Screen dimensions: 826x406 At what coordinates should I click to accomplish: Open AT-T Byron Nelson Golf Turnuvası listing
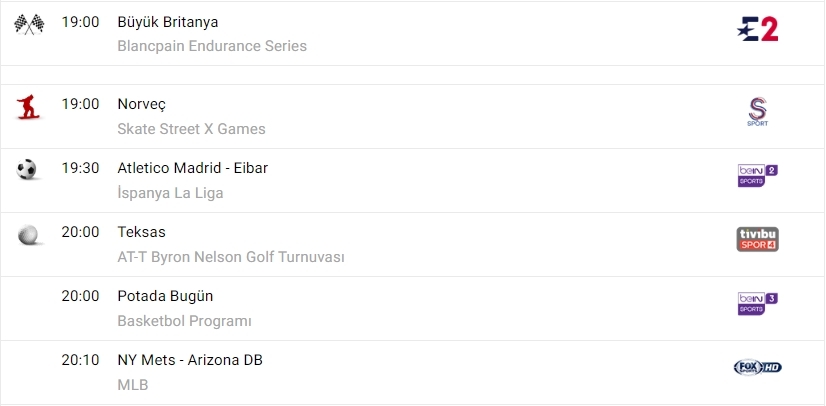click(231, 257)
